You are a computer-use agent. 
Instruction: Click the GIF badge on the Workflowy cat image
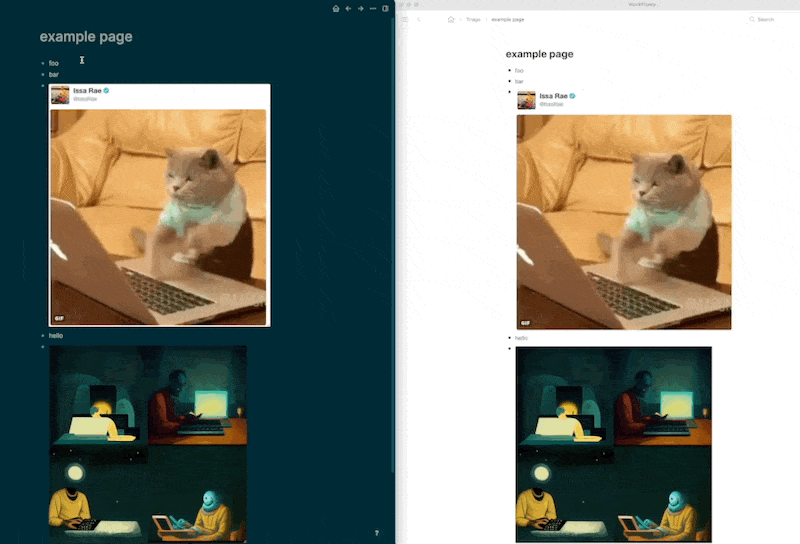[525, 323]
